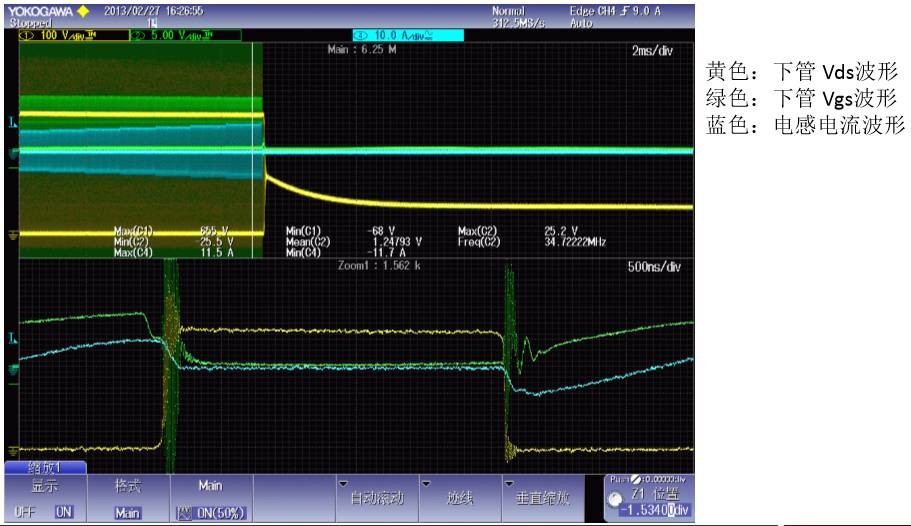
Task: Click the Z1 位置 value field
Action: [654, 511]
